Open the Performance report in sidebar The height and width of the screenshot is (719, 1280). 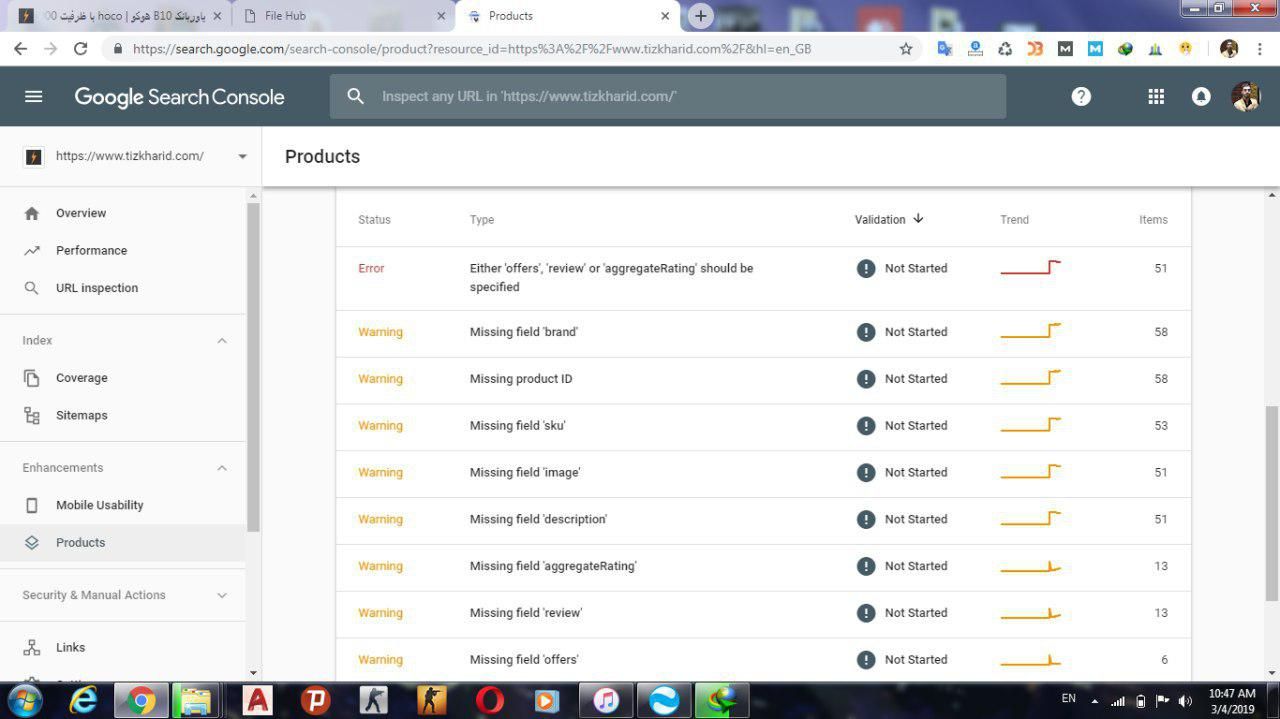(91, 250)
